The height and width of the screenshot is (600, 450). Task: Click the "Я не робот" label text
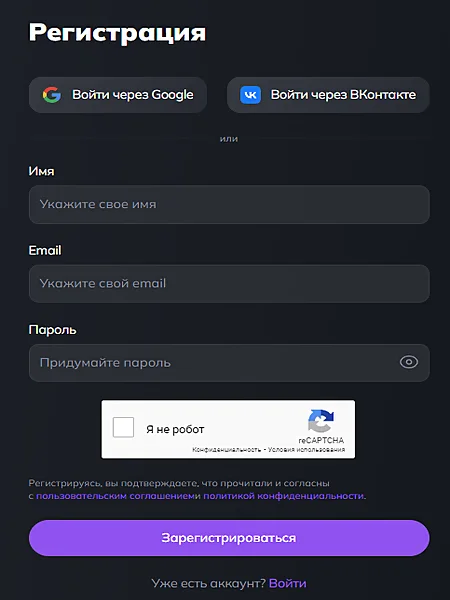pyautogui.click(x=175, y=429)
